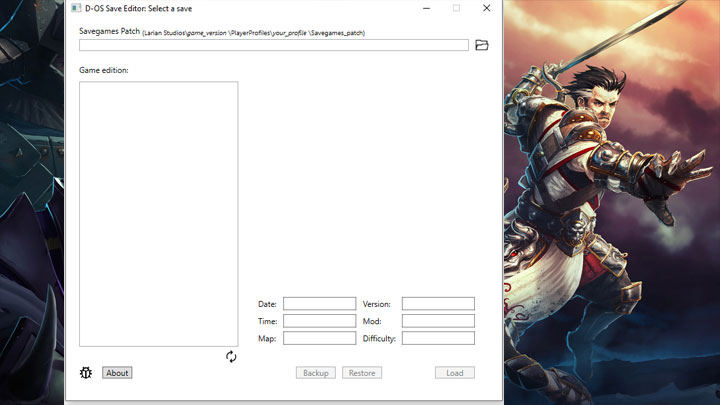Click the Load button
This screenshot has height=405, width=720.
pos(455,373)
